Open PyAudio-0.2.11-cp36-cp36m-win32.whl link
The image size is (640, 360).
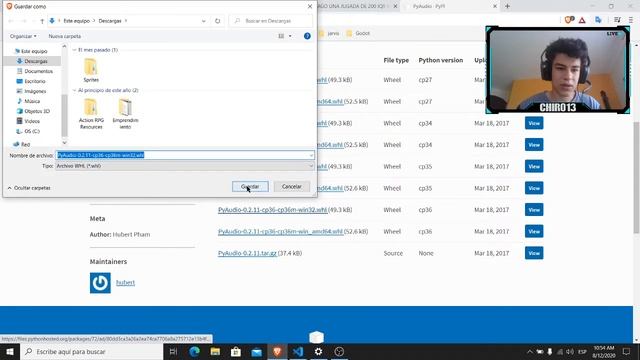(273, 210)
